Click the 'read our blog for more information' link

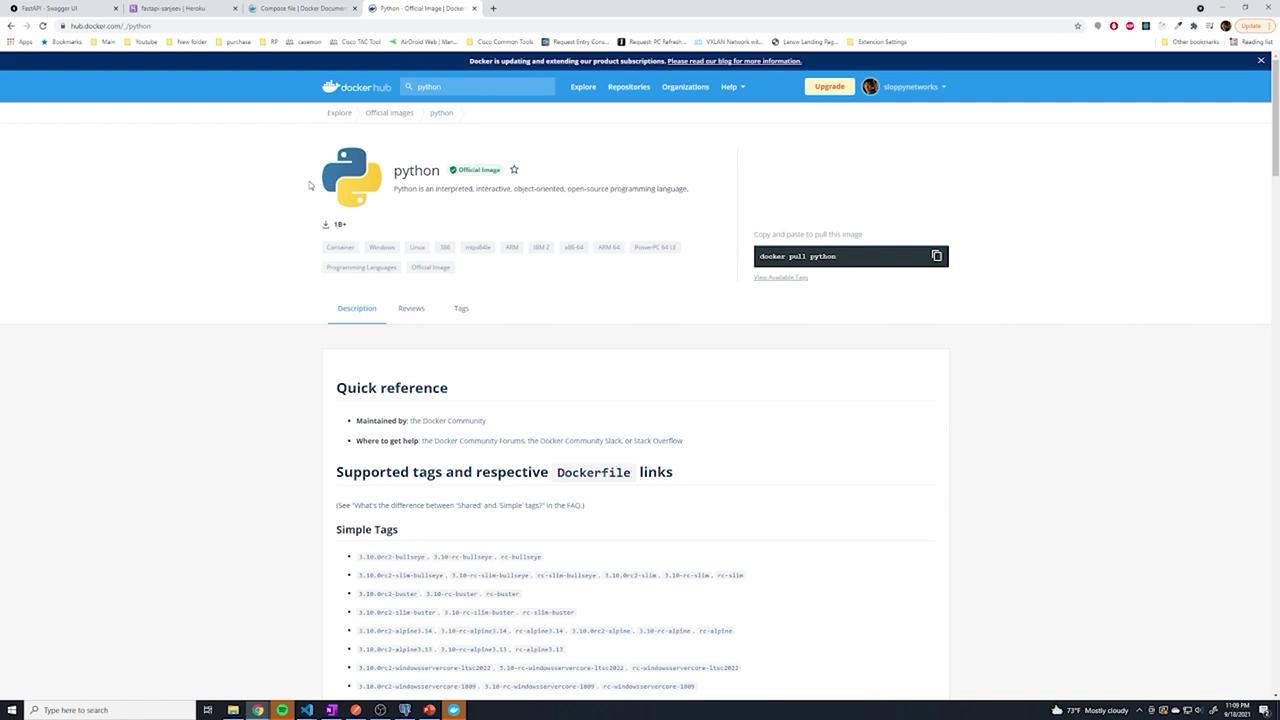(x=734, y=61)
